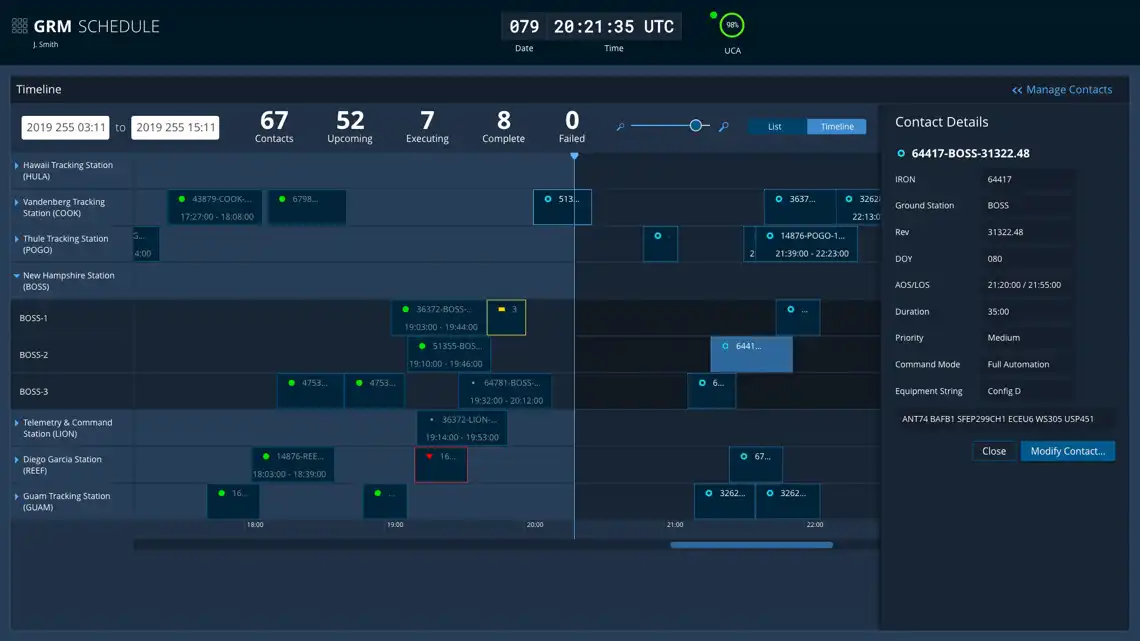Viewport: 1140px width, 641px height.
Task: Click the Command Mode value Full Automation
Action: tap(1018, 365)
